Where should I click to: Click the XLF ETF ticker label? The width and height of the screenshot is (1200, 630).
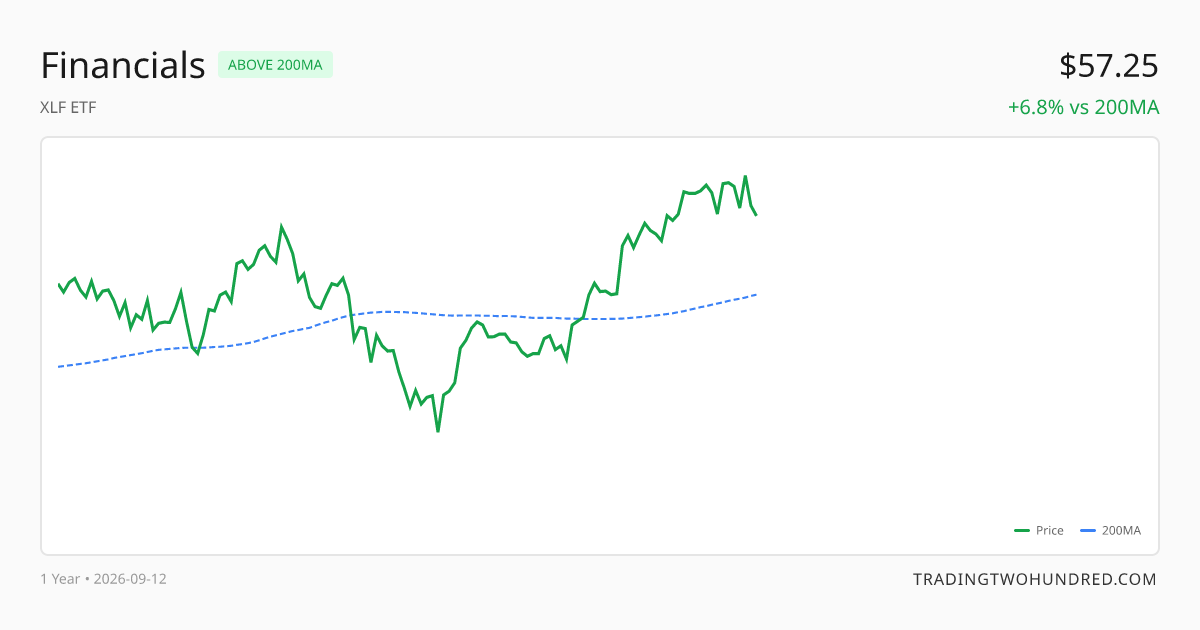[69, 107]
